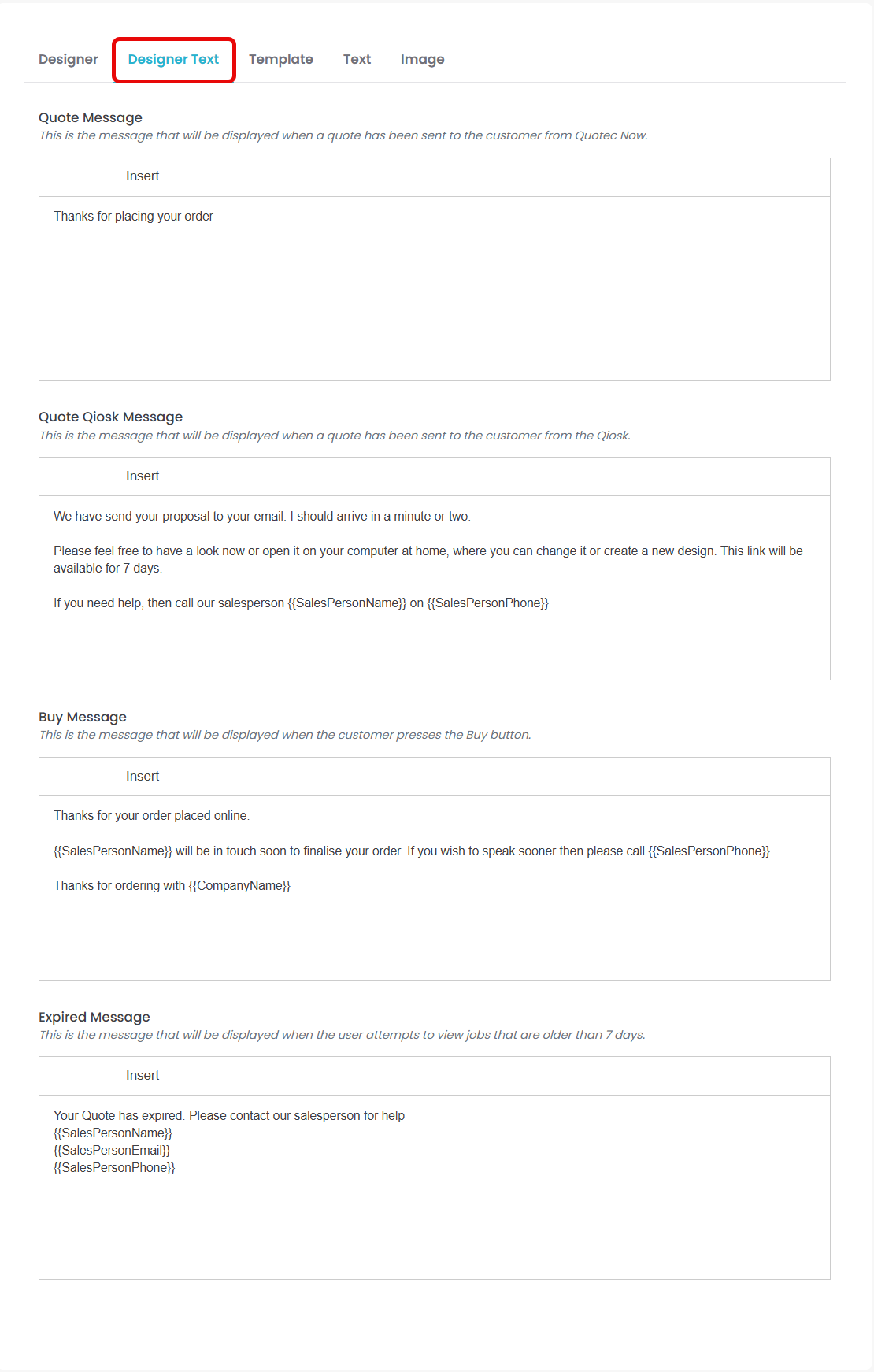Viewport: 874px width, 1372px height.
Task: Switch to the Designer tab
Action: click(x=69, y=59)
